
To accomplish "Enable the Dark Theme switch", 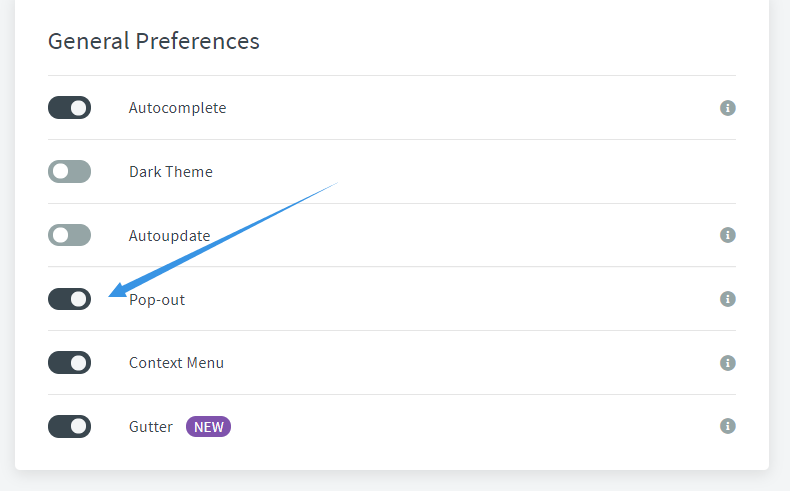I will [x=70, y=172].
